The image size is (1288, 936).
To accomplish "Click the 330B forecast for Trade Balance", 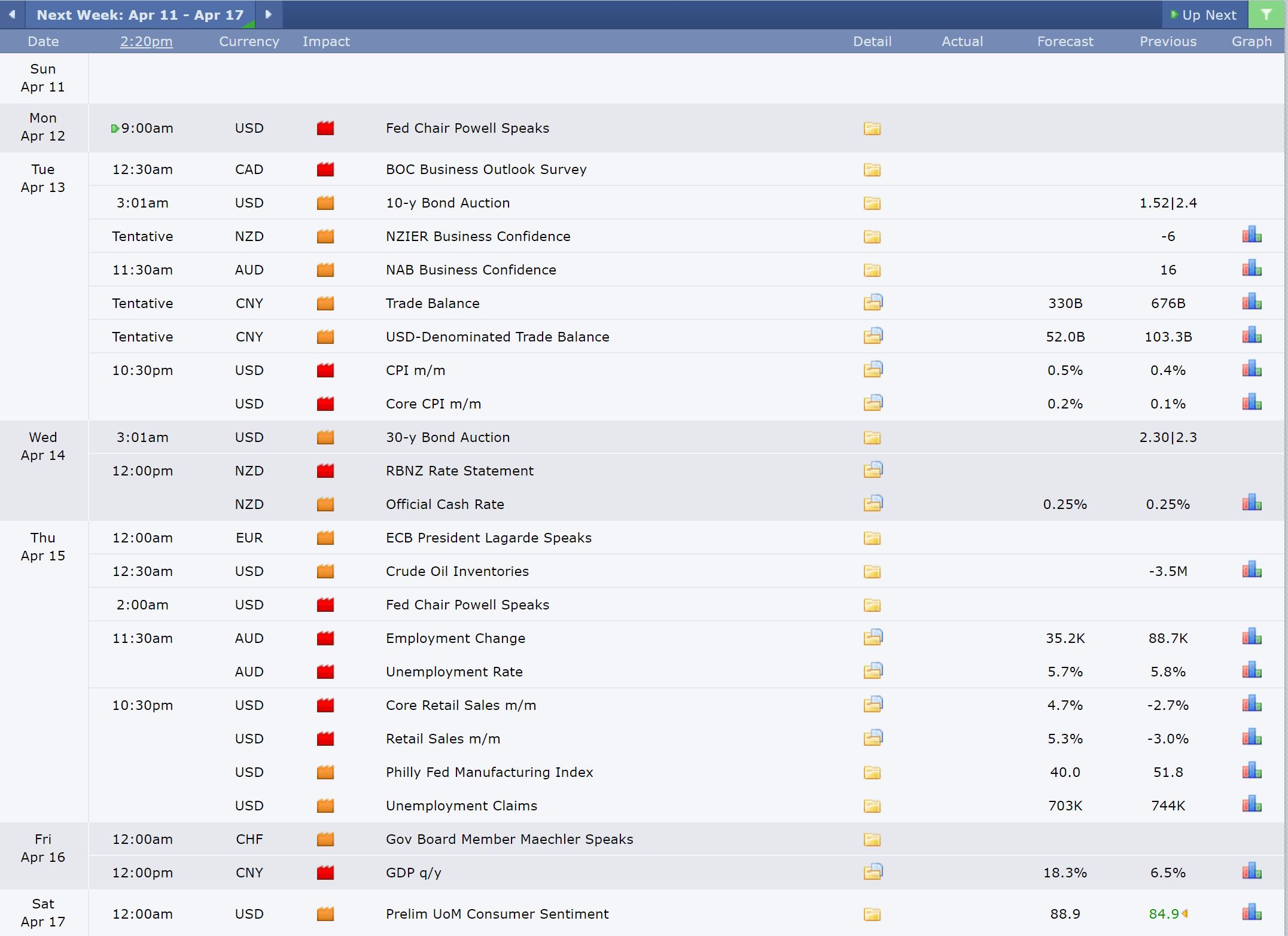I will click(x=1065, y=303).
